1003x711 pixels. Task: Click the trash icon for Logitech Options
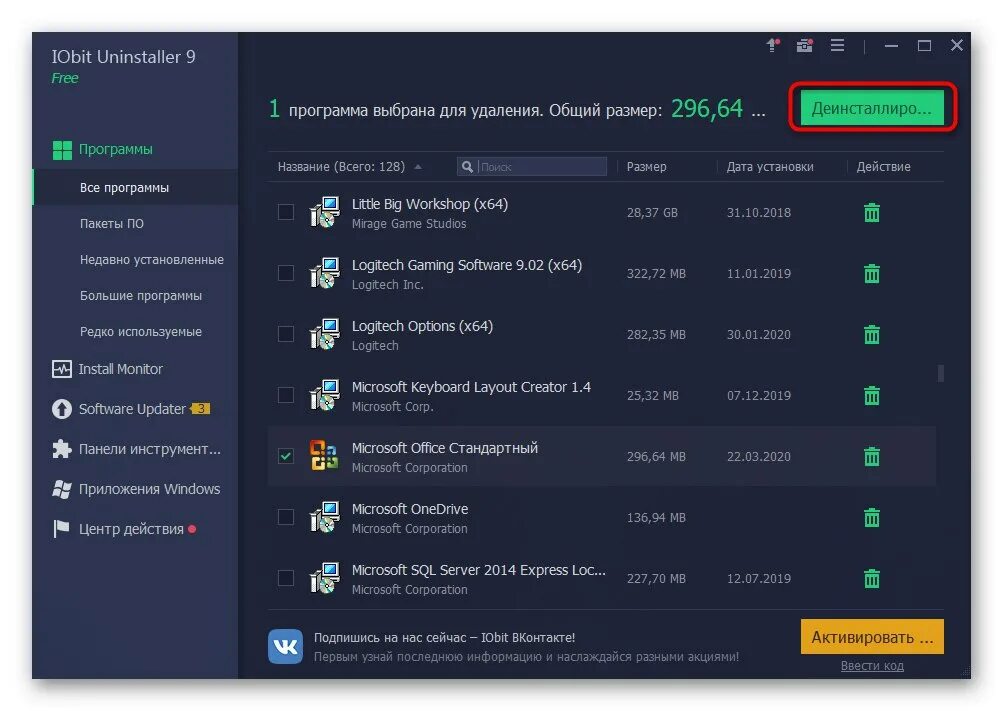872,334
